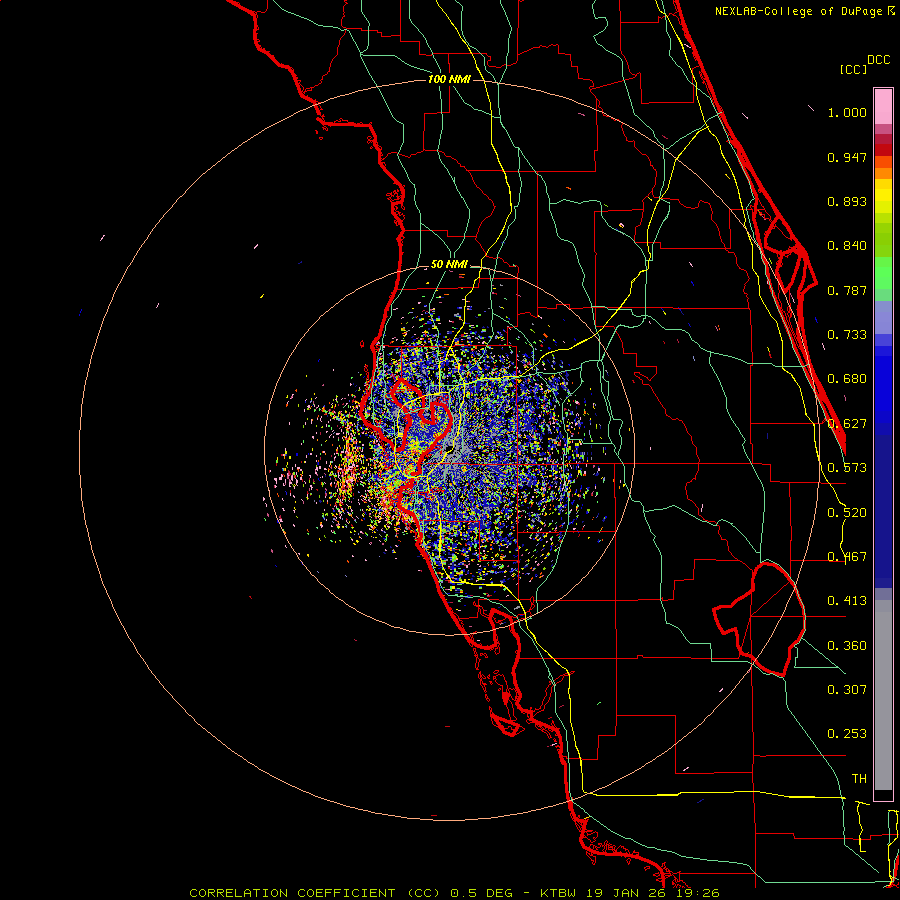
Task: Click the 0.520 scale value
Action: pos(847,513)
